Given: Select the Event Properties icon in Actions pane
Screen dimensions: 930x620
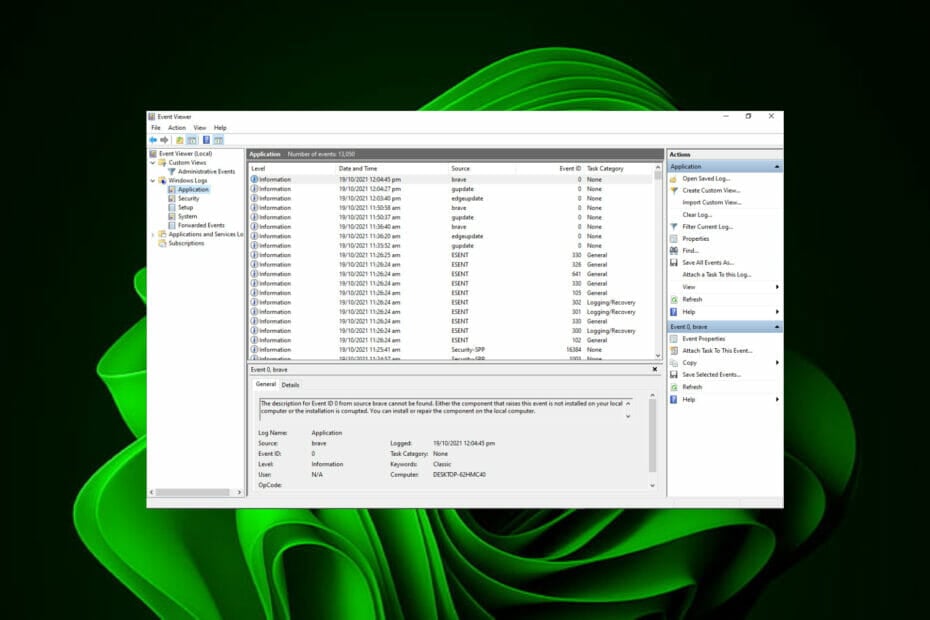Looking at the screenshot, I should coord(674,341).
